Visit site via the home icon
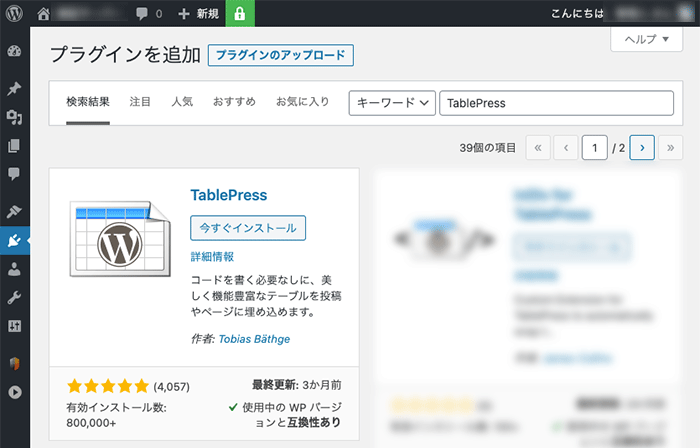Screen dimensions: 700x448 (x=43, y=14)
